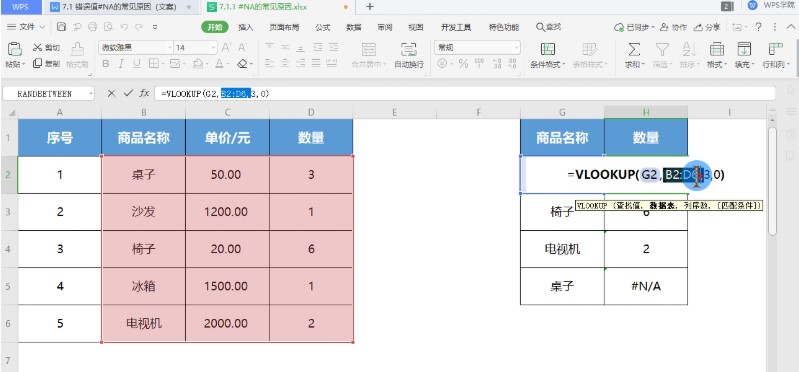The width and height of the screenshot is (799, 372).
Task: Click the Format (格式) table icon
Action: 717,49
